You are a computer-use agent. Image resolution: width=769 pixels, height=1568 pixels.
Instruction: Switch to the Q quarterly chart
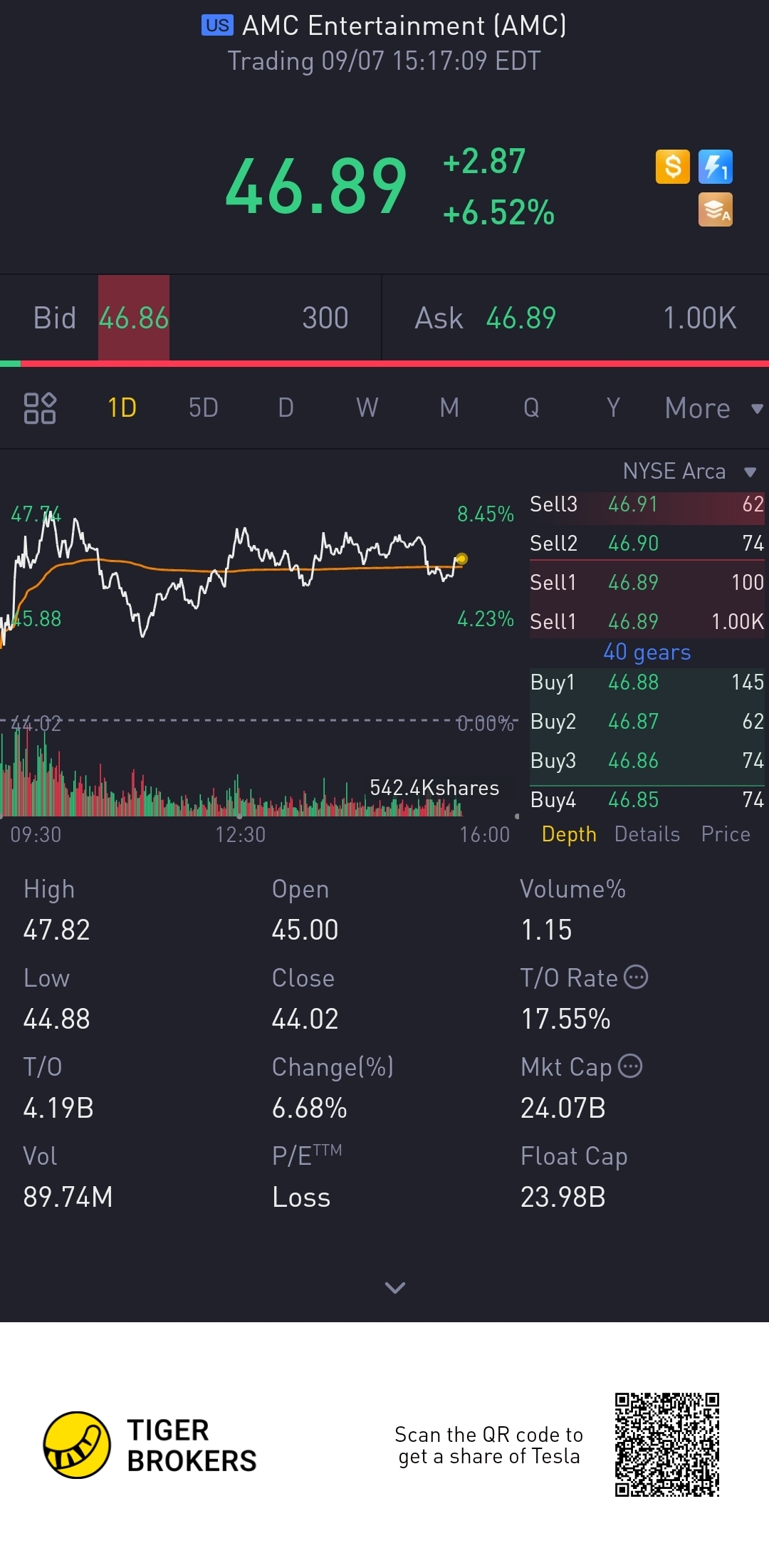[531, 408]
